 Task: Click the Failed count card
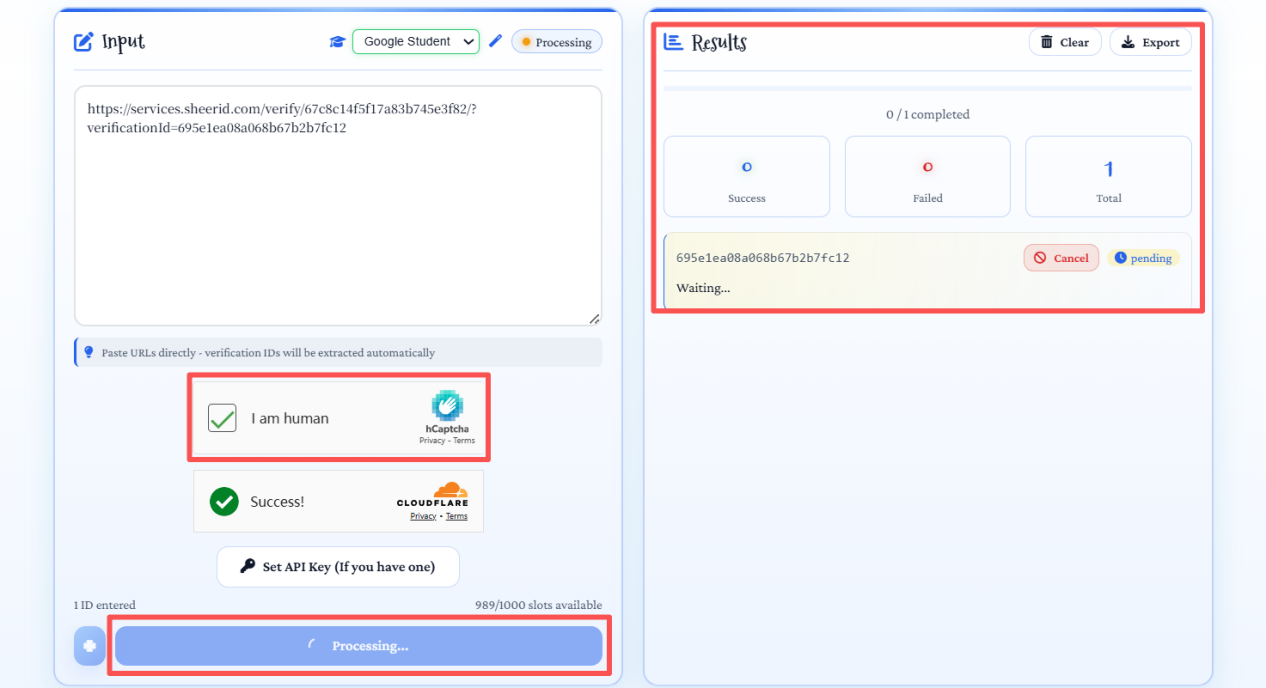[x=928, y=177]
